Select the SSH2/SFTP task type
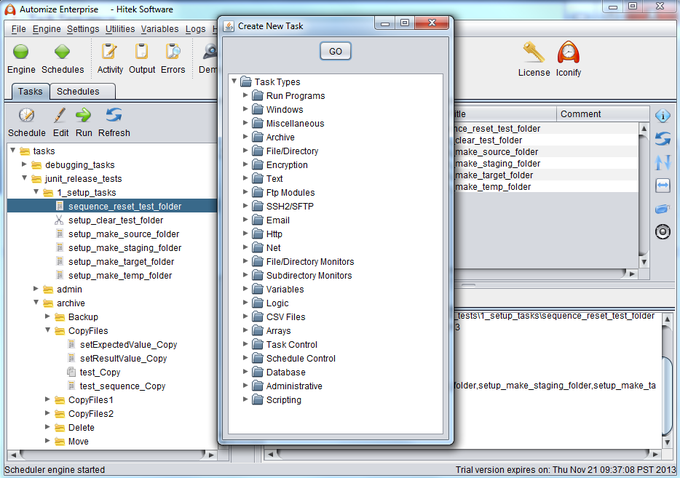Screen dimensions: 680x478 290,206
